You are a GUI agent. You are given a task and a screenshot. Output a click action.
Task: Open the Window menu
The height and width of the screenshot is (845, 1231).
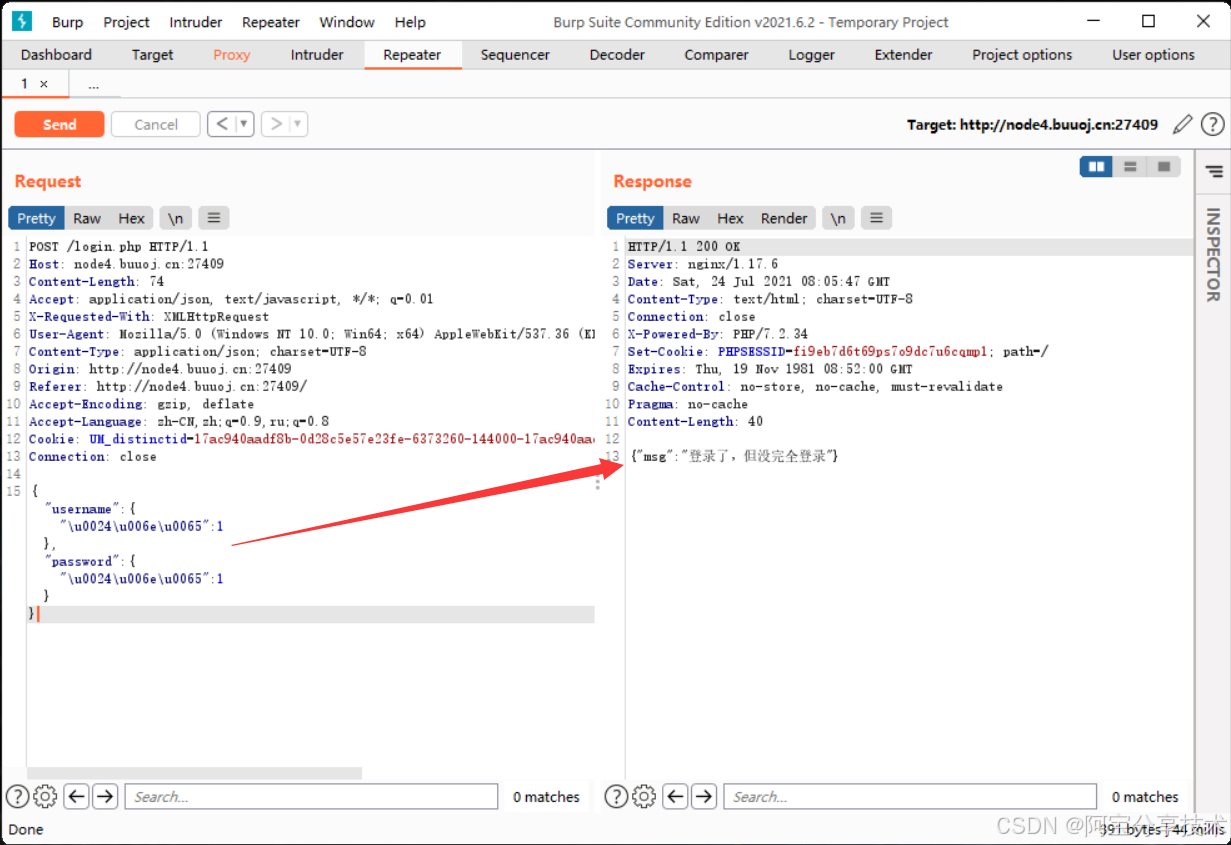(x=347, y=22)
